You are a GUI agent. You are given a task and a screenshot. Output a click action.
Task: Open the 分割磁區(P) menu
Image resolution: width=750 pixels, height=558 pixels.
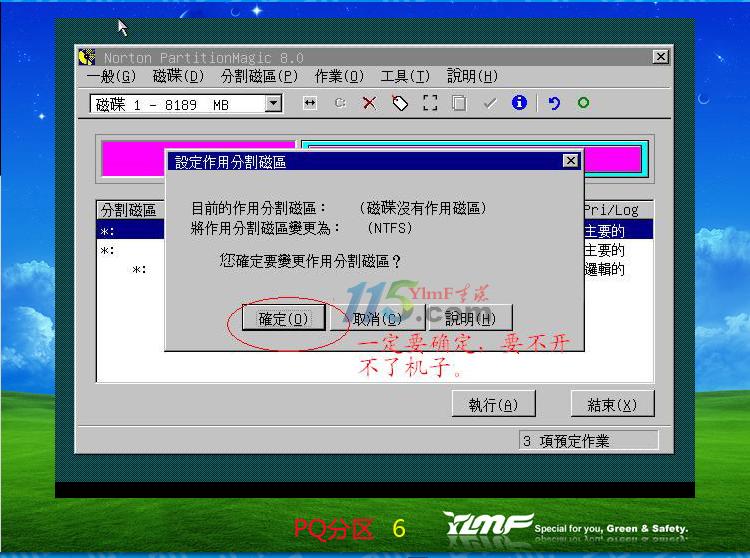pos(259,76)
